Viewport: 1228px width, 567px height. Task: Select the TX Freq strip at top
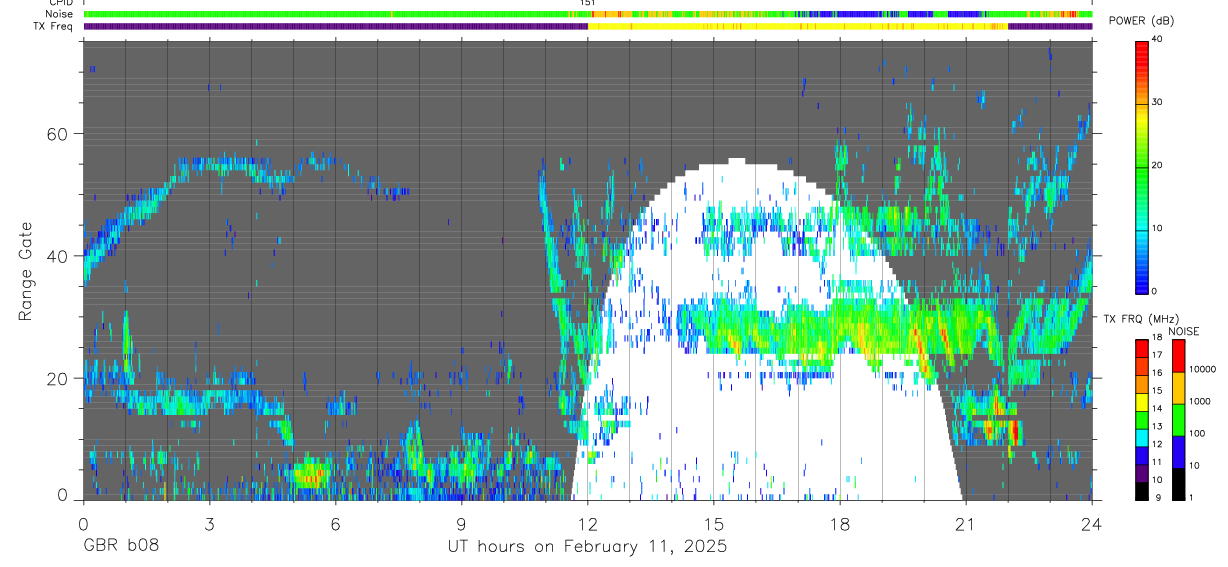click(588, 26)
